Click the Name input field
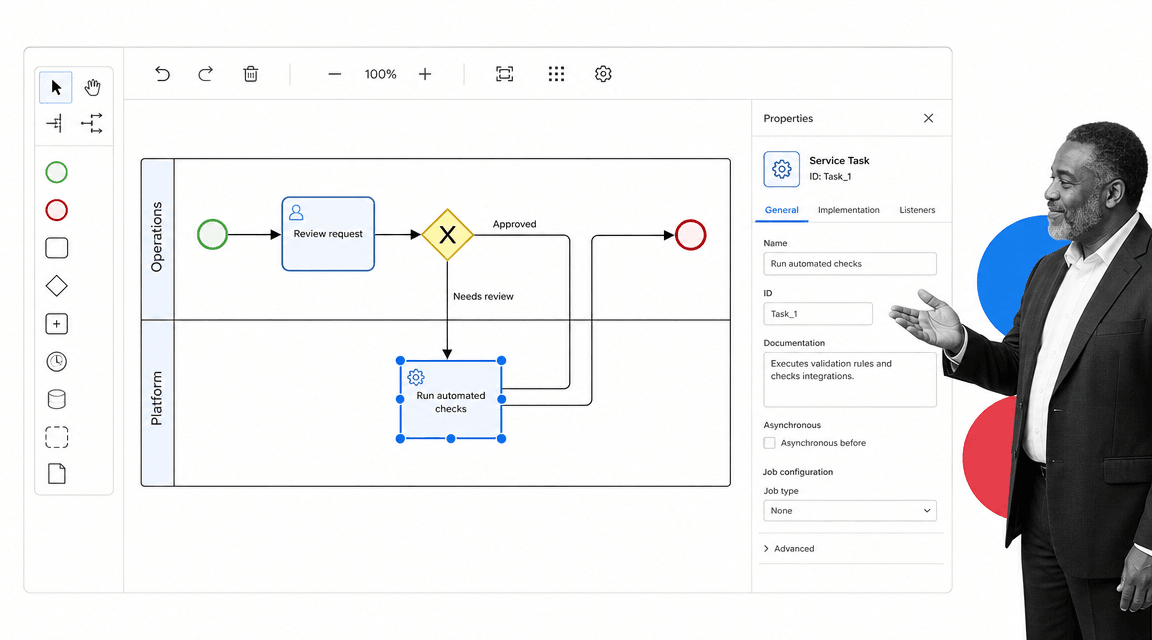The width and height of the screenshot is (1152, 640). pos(850,264)
